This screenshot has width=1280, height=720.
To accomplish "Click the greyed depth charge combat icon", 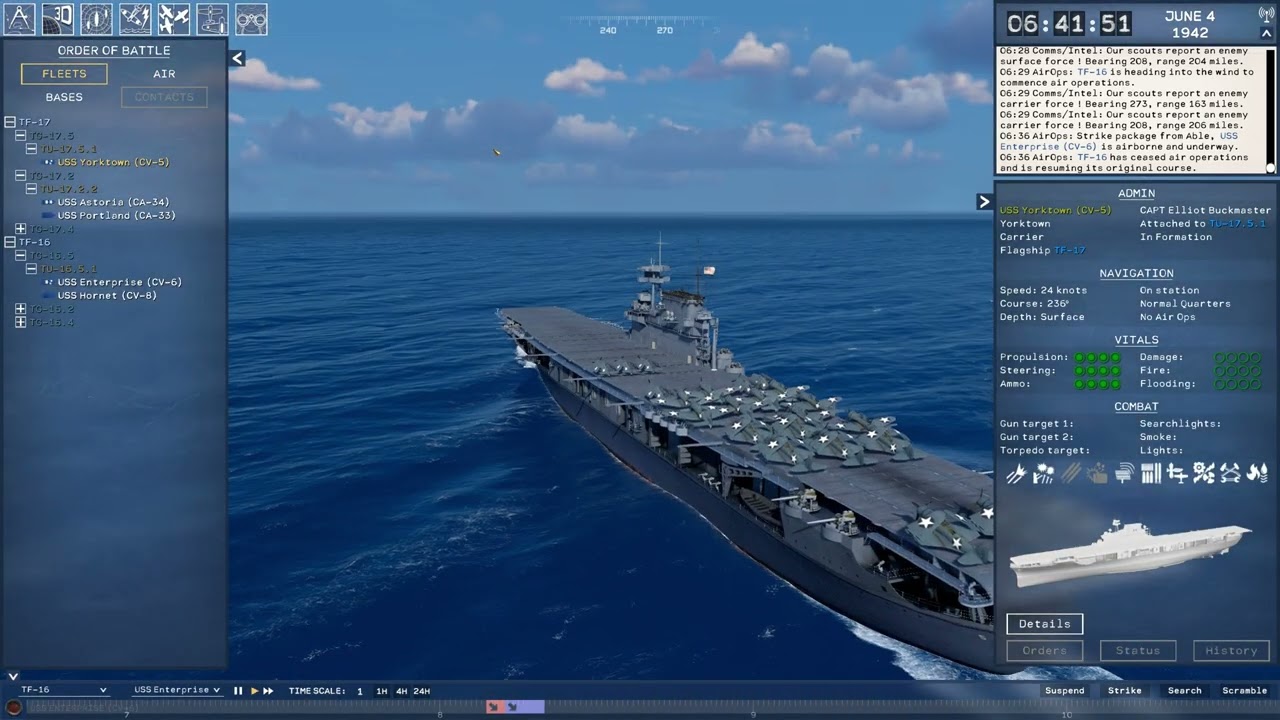I will coord(1097,474).
